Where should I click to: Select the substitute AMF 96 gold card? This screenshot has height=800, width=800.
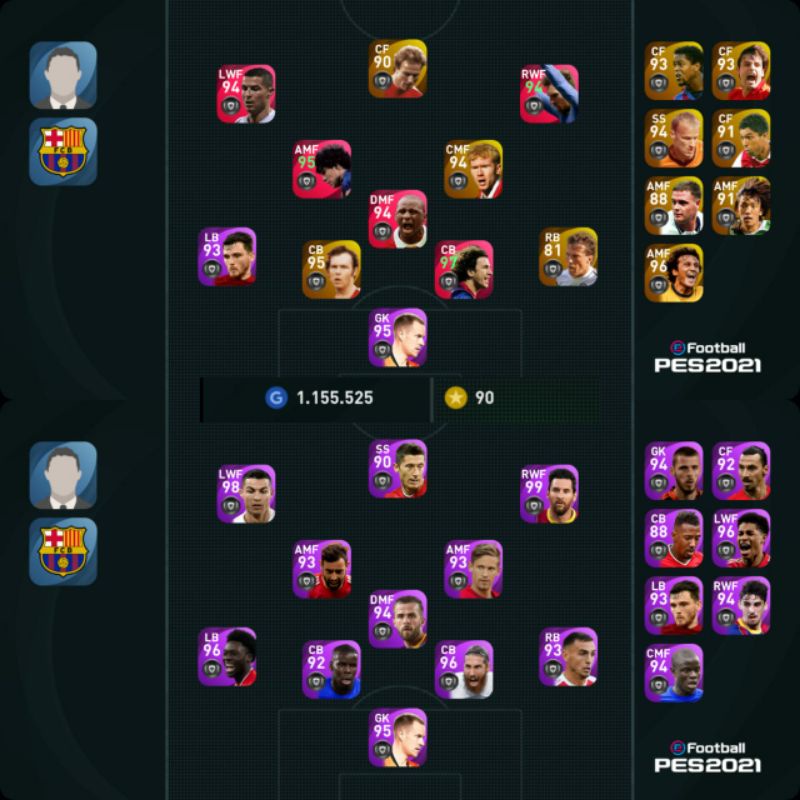[673, 273]
